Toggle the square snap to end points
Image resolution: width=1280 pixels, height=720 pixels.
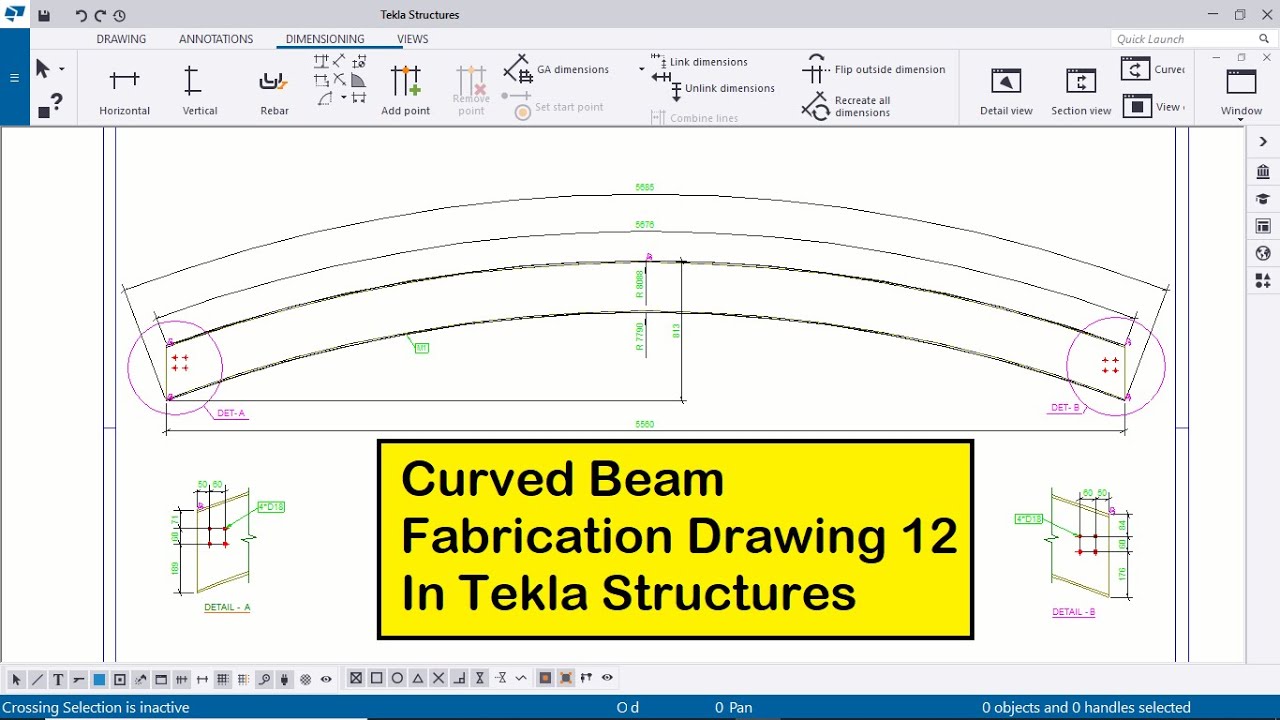click(376, 678)
